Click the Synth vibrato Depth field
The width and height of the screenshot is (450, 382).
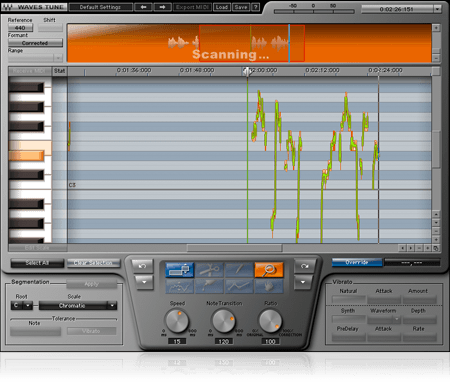[419, 320]
